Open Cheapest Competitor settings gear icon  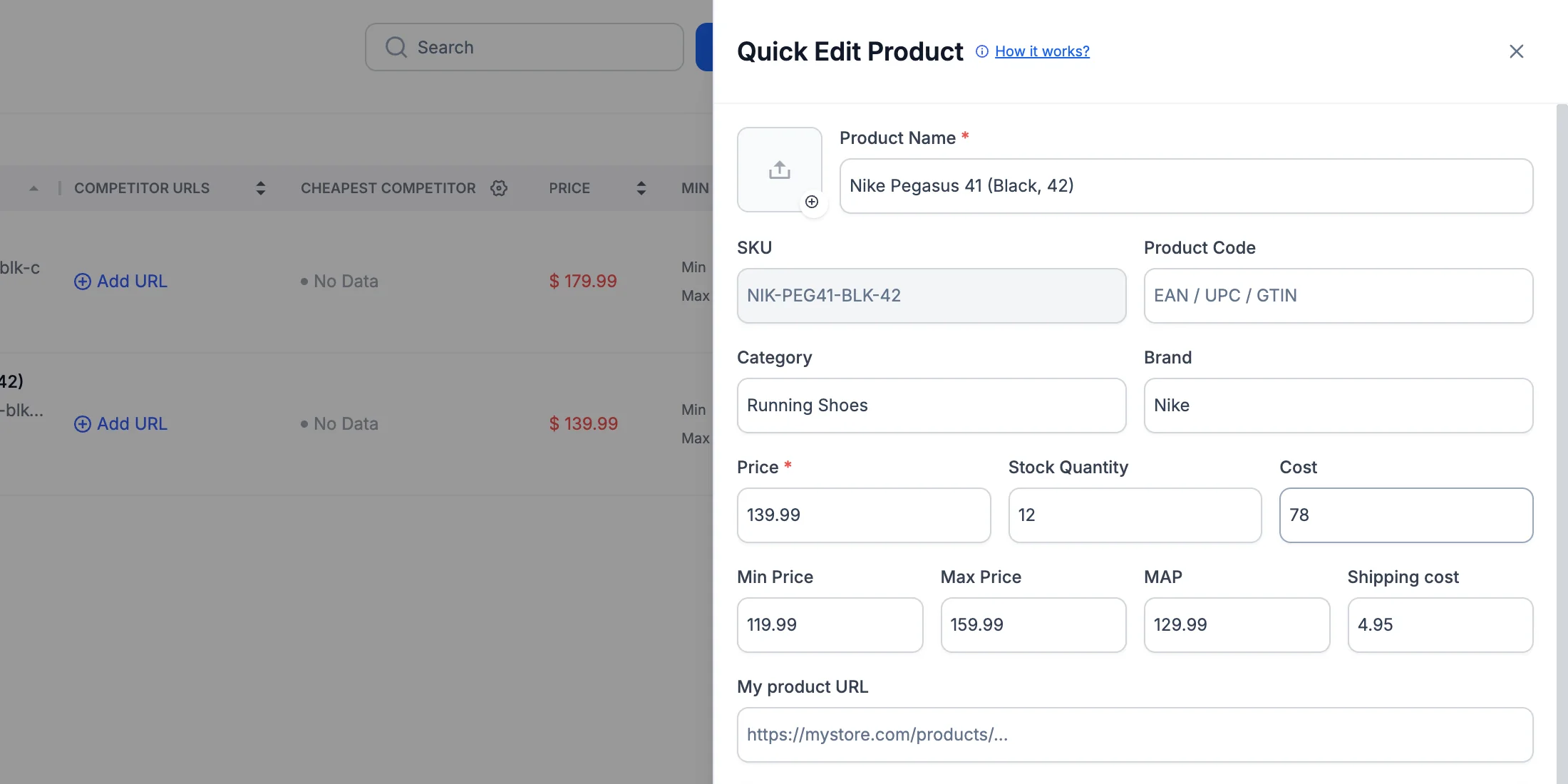(x=499, y=188)
